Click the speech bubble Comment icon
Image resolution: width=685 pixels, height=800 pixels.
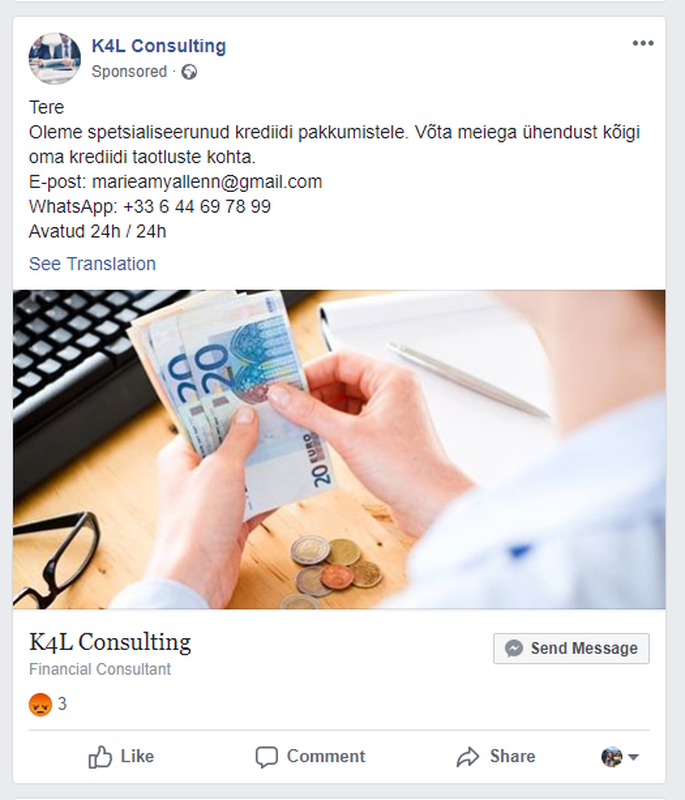pos(267,757)
